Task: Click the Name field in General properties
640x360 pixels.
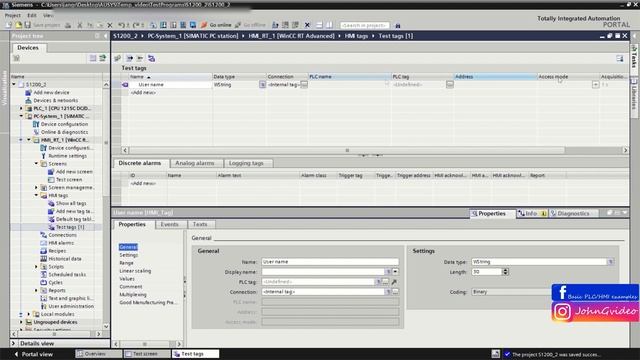Action: [x=330, y=262]
